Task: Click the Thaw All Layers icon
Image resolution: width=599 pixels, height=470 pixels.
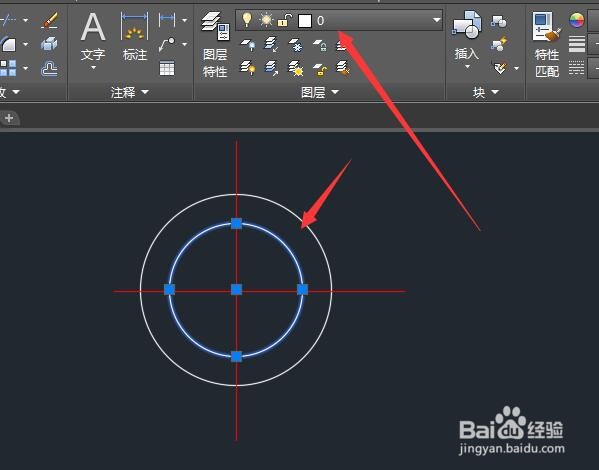Action: point(296,69)
